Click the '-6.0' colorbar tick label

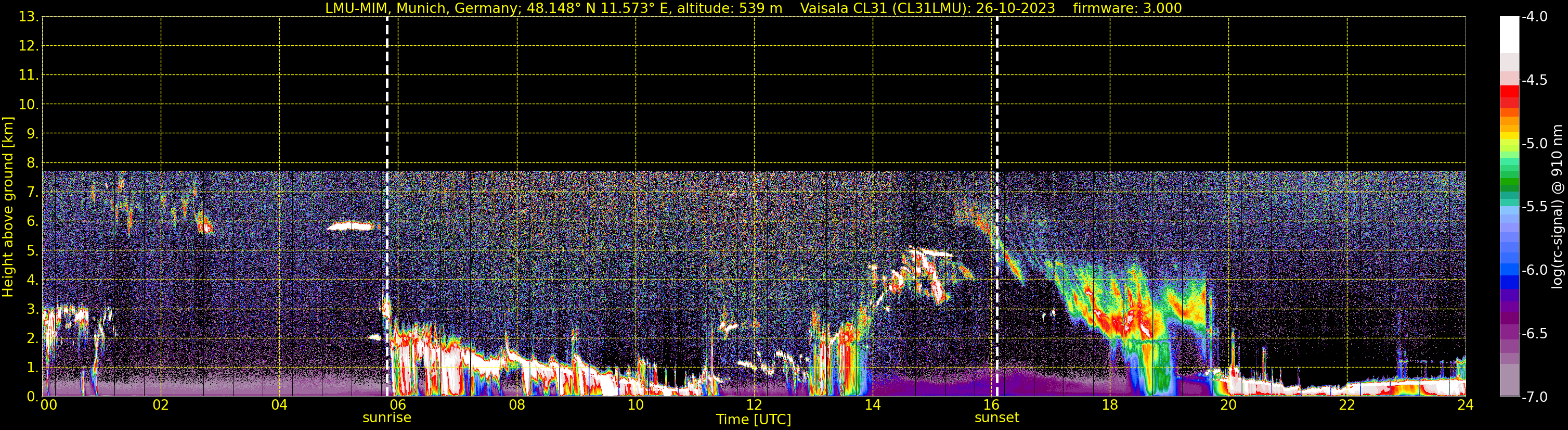pyautogui.click(x=1534, y=270)
